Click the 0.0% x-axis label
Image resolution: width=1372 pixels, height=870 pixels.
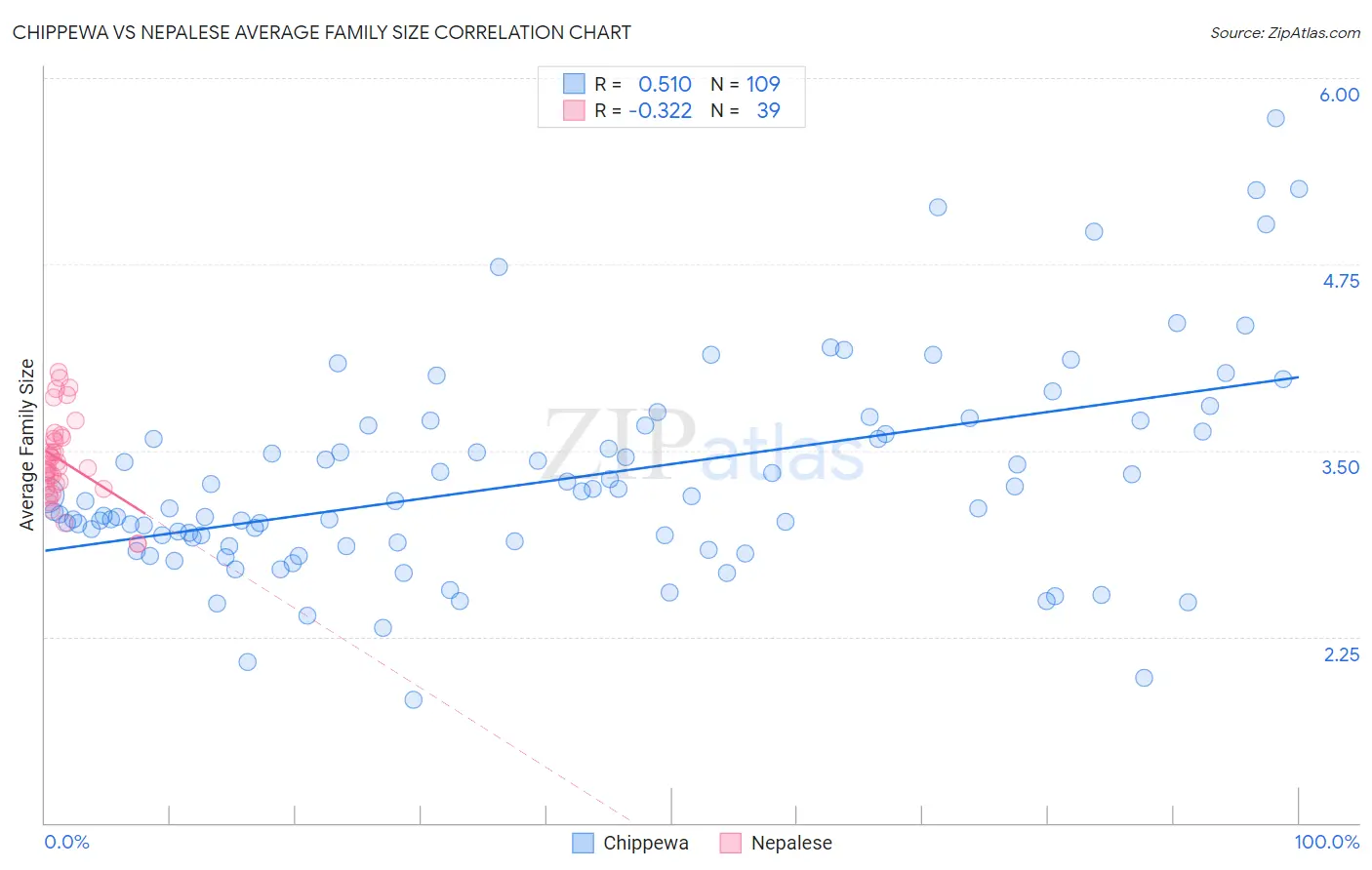66,842
